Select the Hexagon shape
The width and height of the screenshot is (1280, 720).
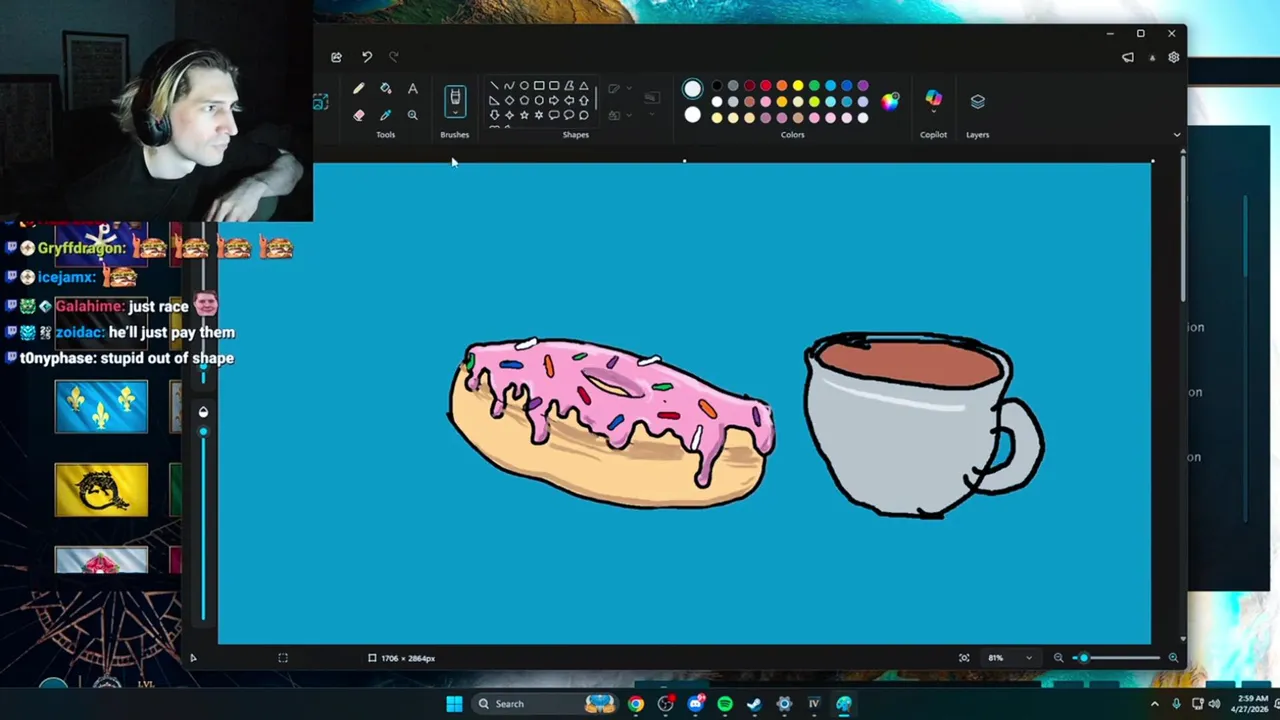point(539,101)
